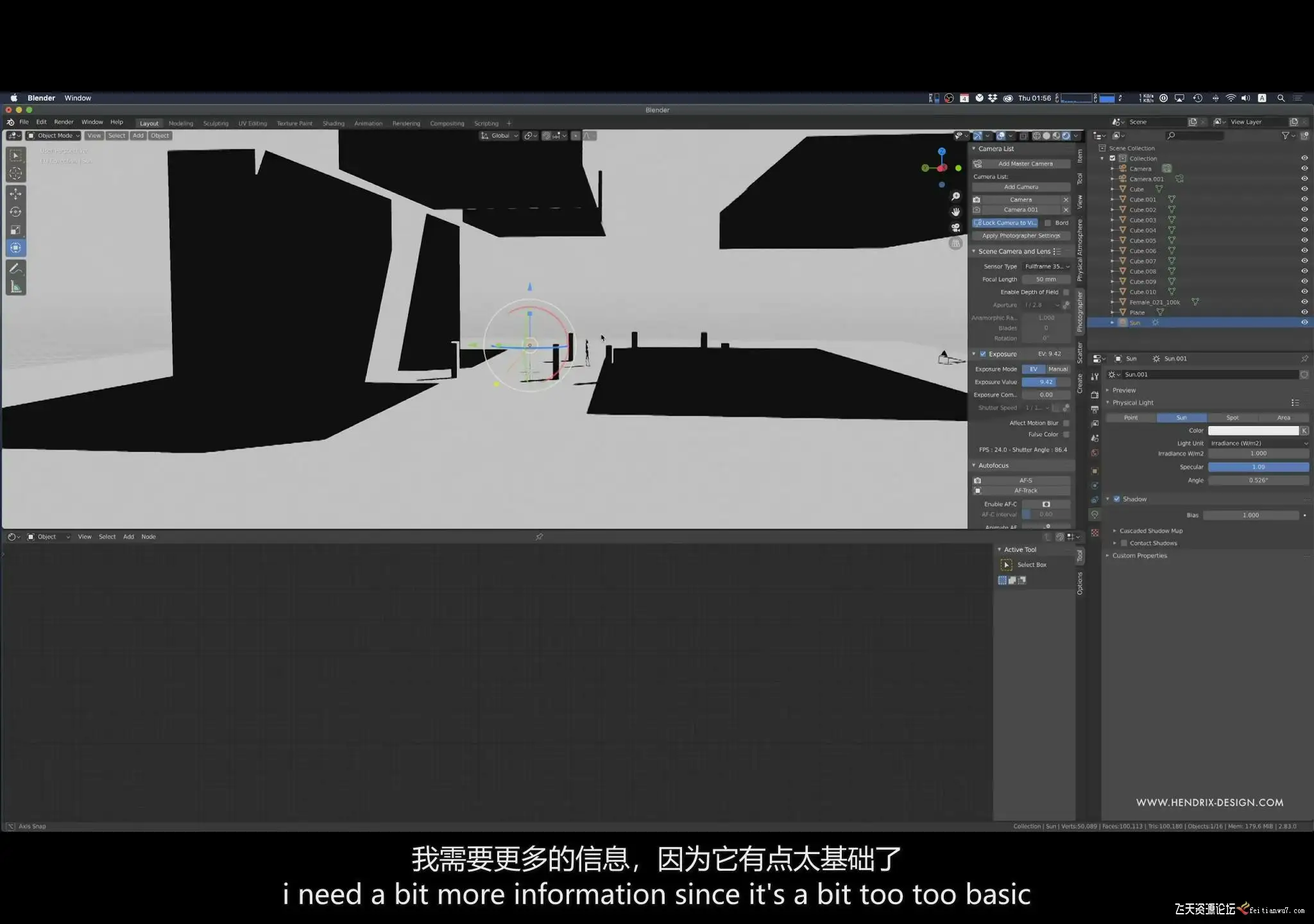Click Add Master Camera button

point(1025,164)
